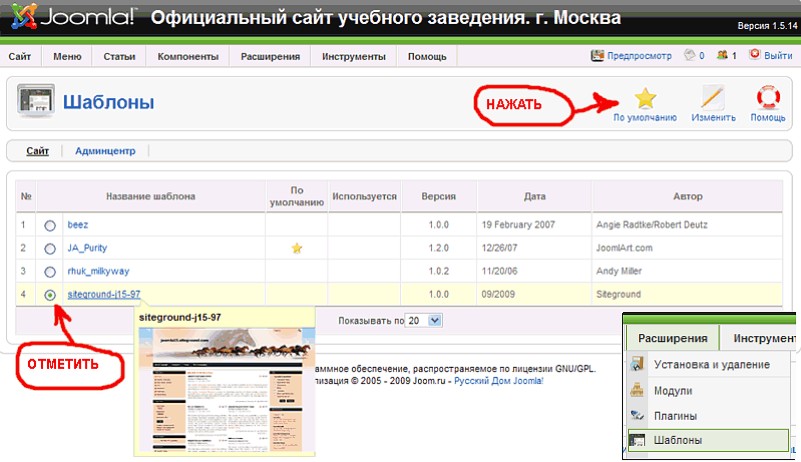Click the Предпросмотр link
The image size is (801, 462).
[x=639, y=55]
